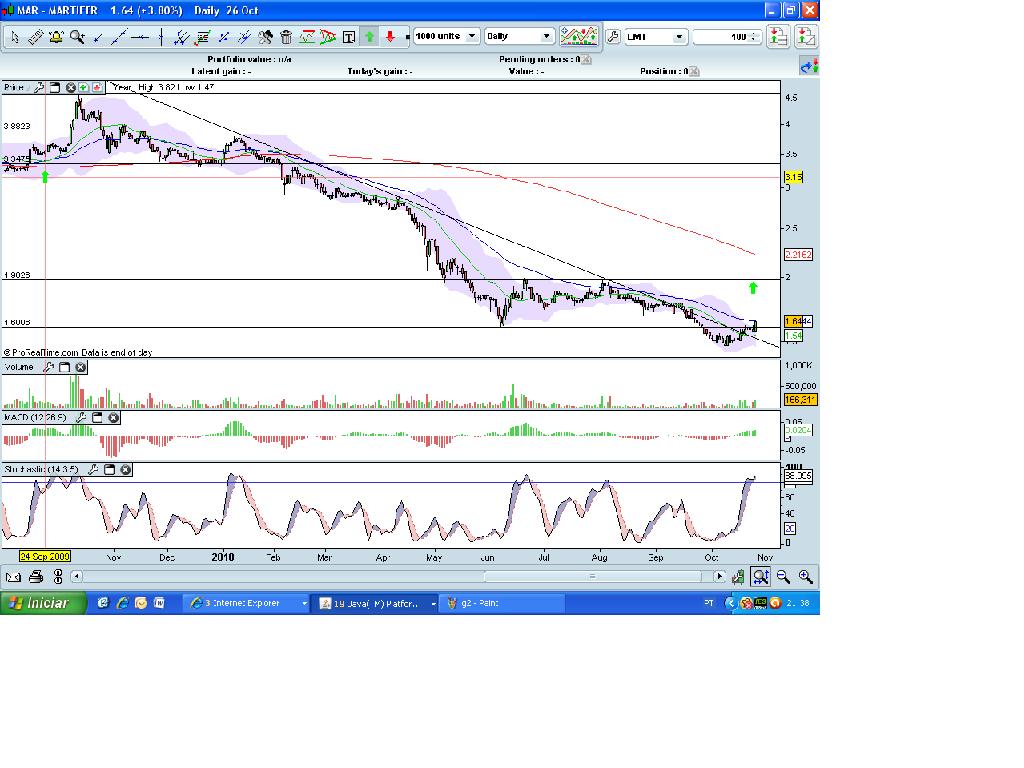The image size is (1024, 768).
Task: Select the vertical line drawing tool
Action: click(x=161, y=37)
